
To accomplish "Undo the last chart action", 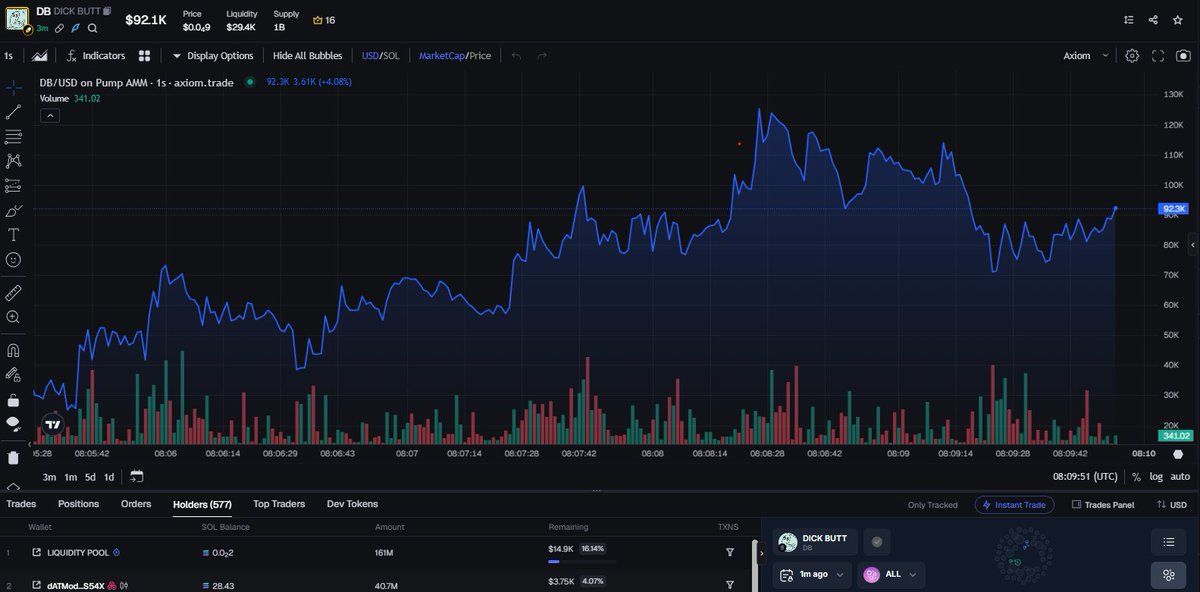I will [517, 56].
